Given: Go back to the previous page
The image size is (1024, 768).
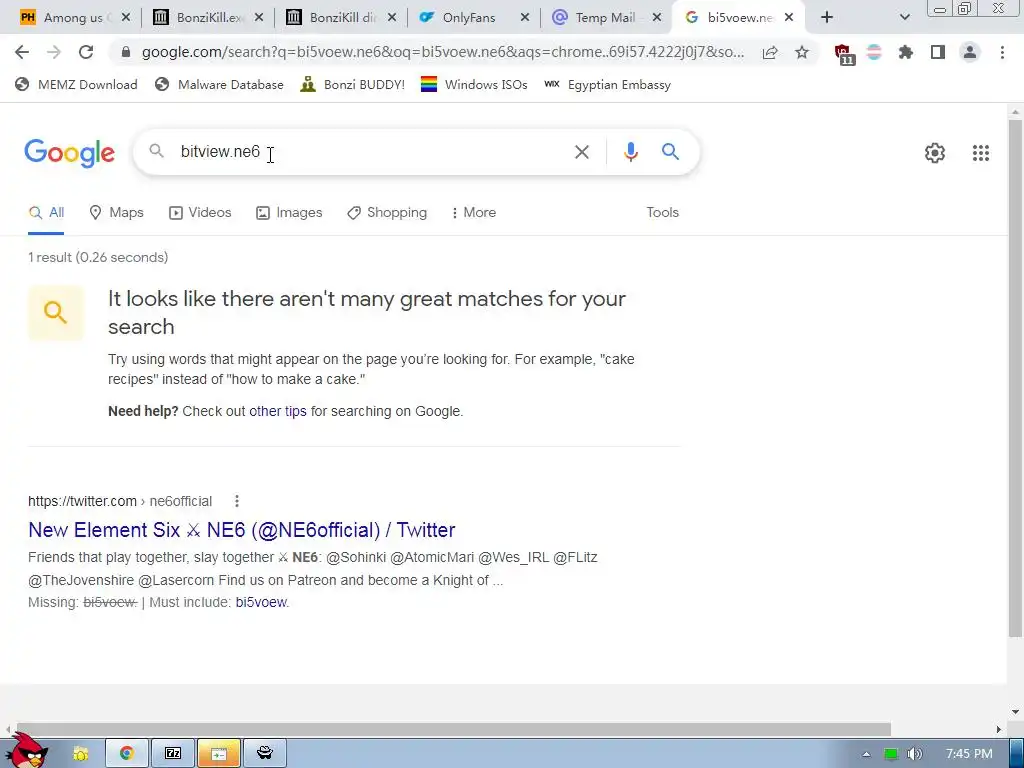Looking at the screenshot, I should (x=22, y=52).
